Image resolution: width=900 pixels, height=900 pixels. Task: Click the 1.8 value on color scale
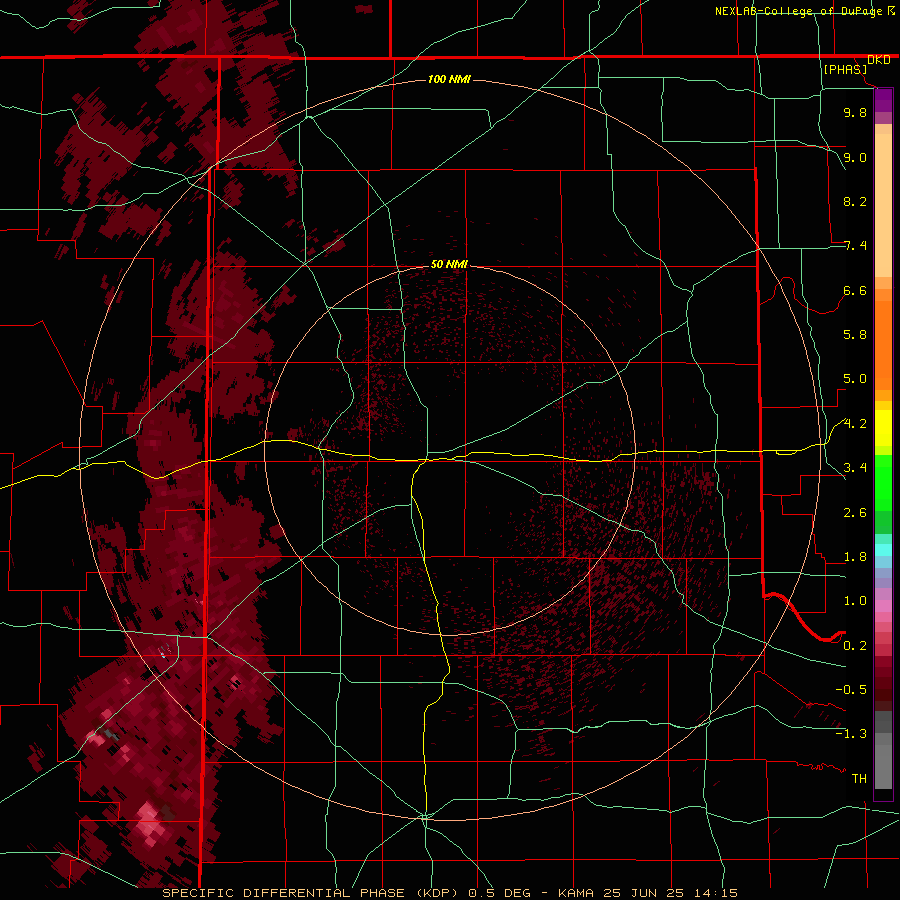tap(855, 557)
